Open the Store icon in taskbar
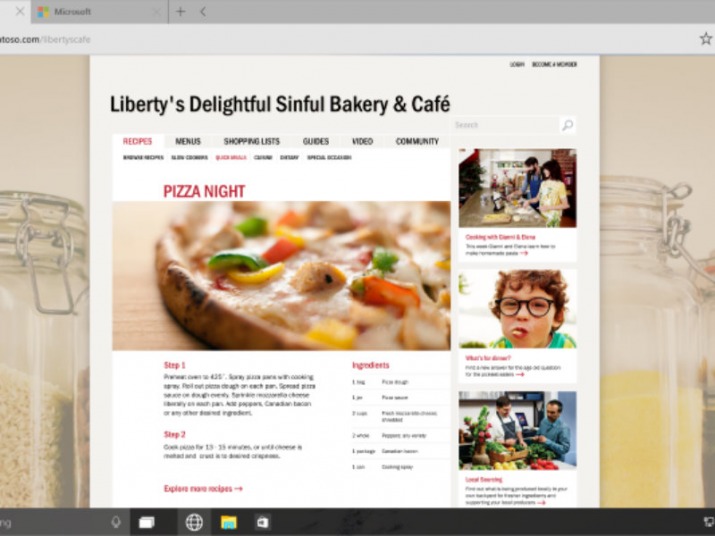This screenshot has width=715, height=536. (263, 522)
